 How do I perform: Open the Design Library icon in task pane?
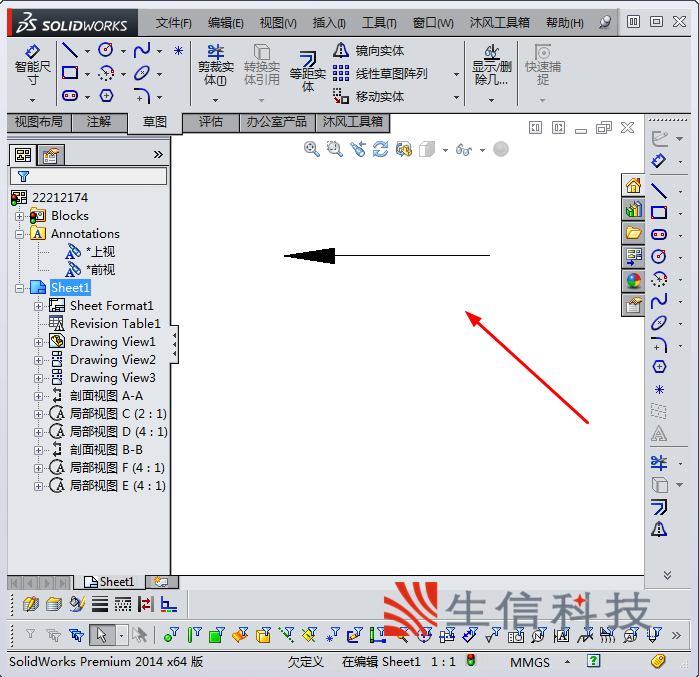(x=633, y=209)
